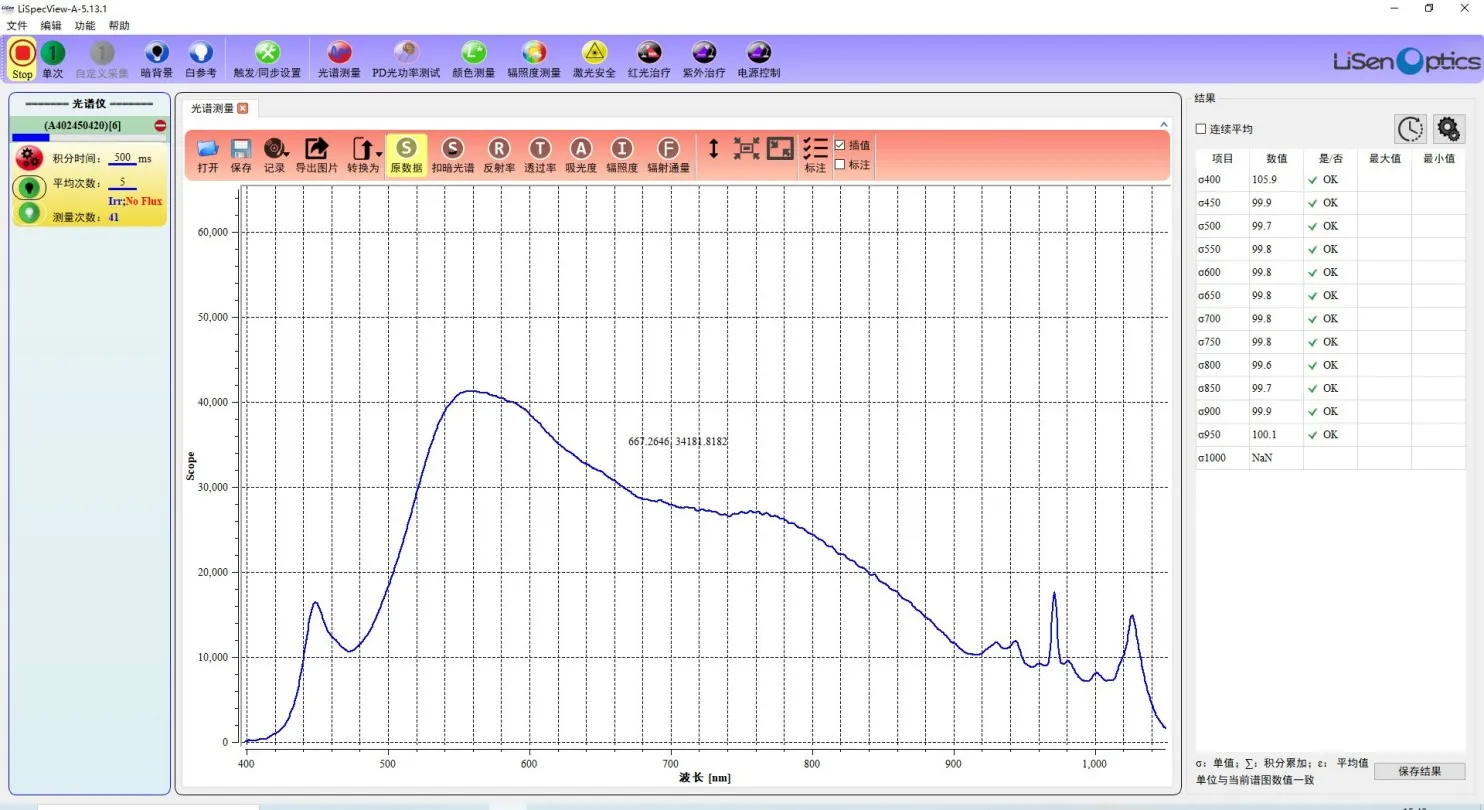Image resolution: width=1484 pixels, height=810 pixels.
Task: Select the 光谱测量 tab
Action: point(212,108)
